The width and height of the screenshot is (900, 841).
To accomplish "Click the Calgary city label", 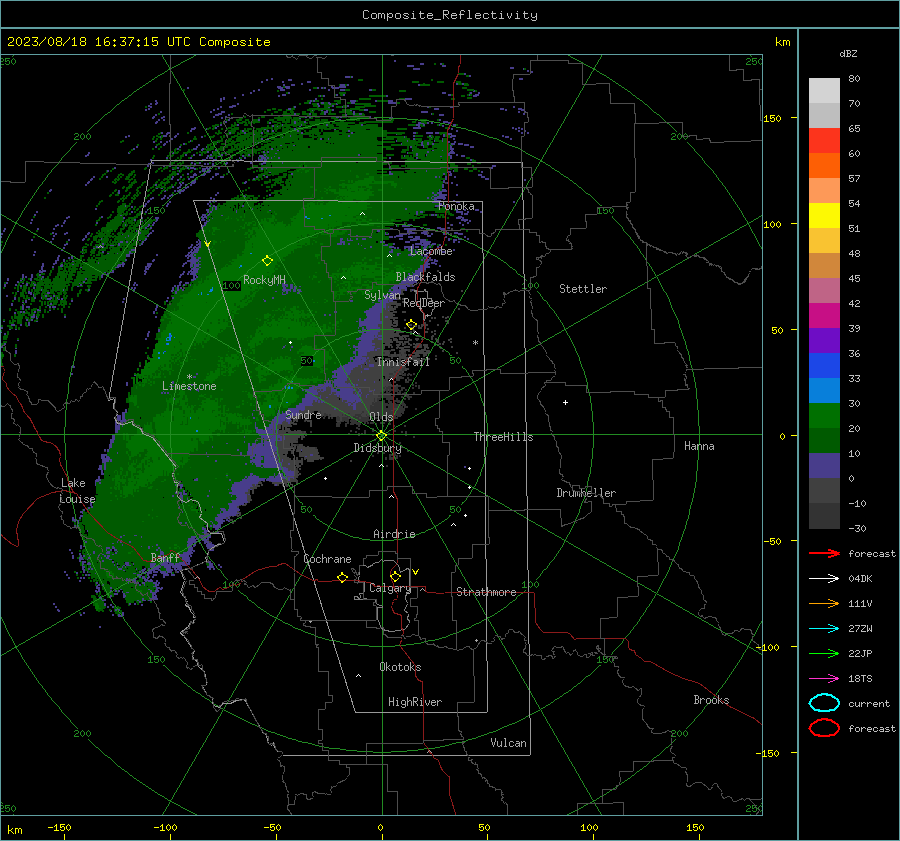I will pos(390,588).
